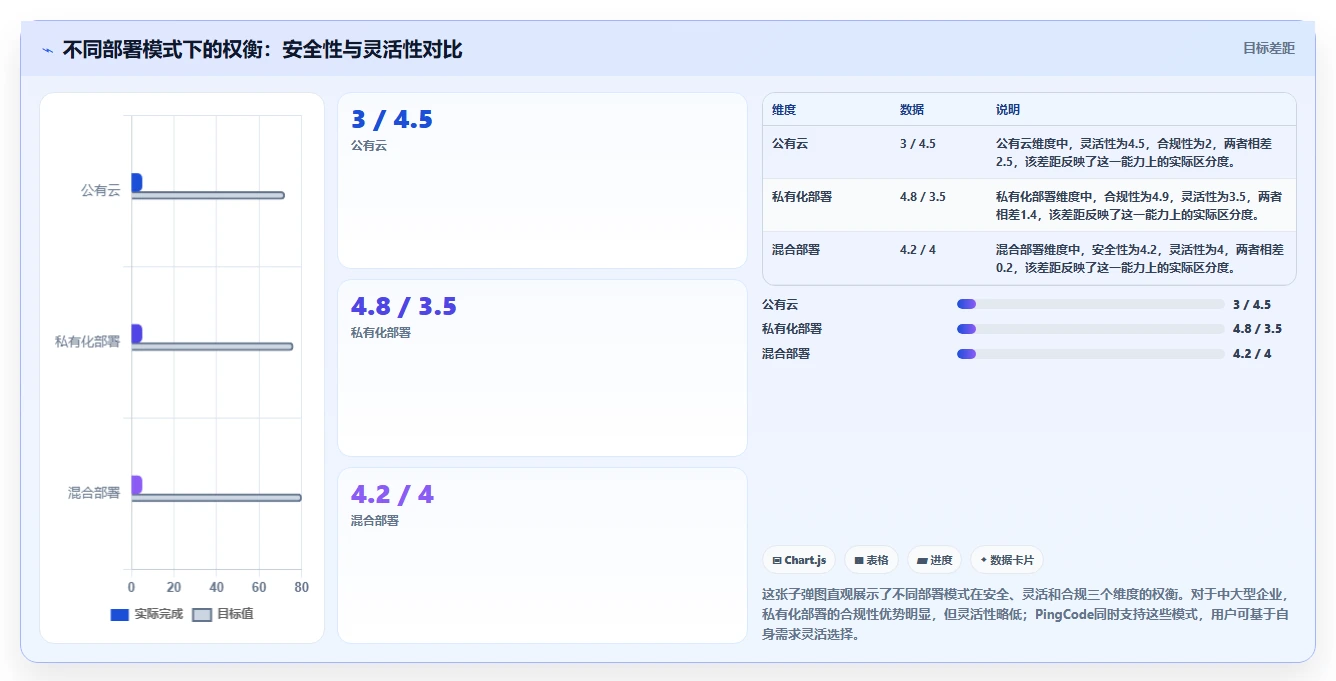This screenshot has width=1336, height=681.
Task: Open the 4.8 / 3.5 私有化部署 data card
Action: click(542, 368)
